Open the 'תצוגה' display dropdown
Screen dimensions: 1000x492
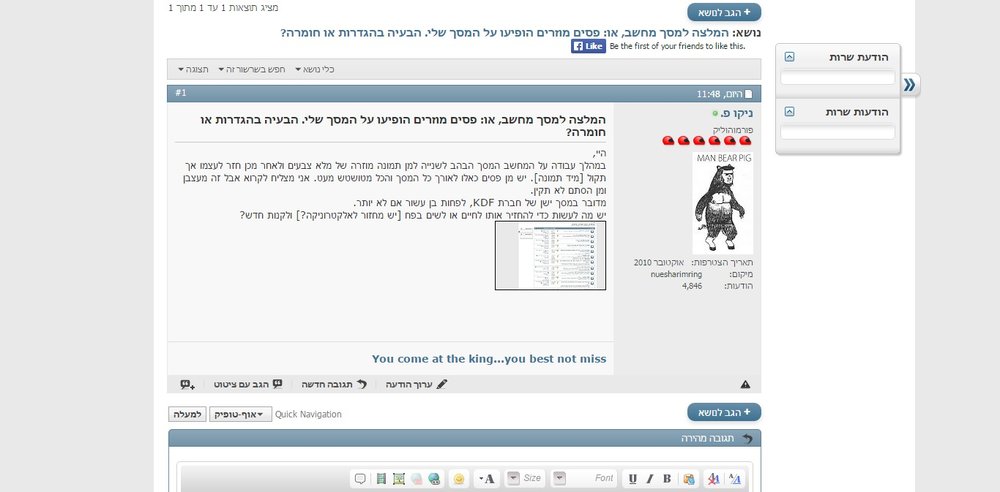coord(193,69)
